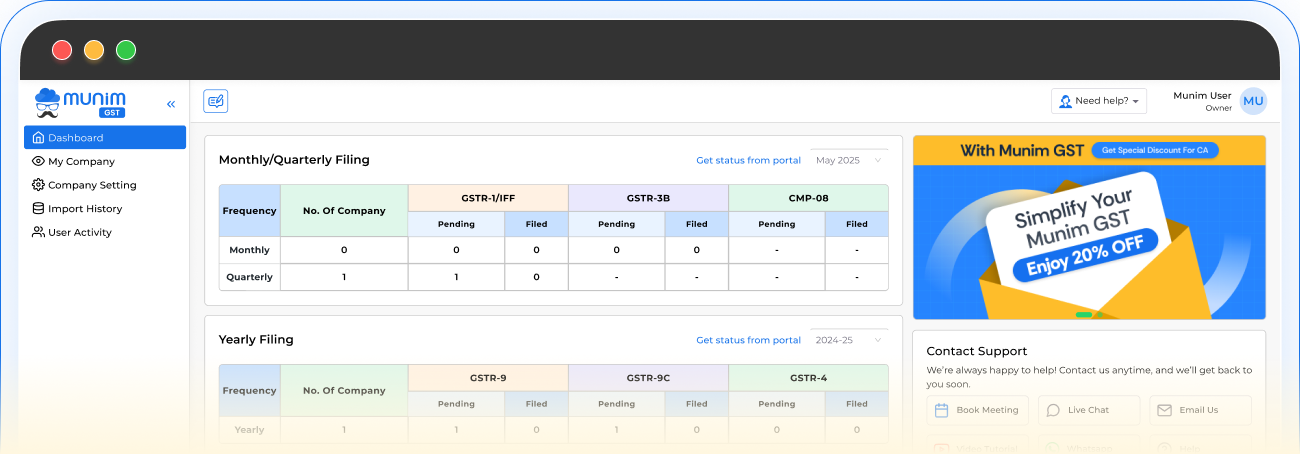Click the green banner carousel indicator
Viewport: 1300px width, 454px height.
tap(1083, 314)
